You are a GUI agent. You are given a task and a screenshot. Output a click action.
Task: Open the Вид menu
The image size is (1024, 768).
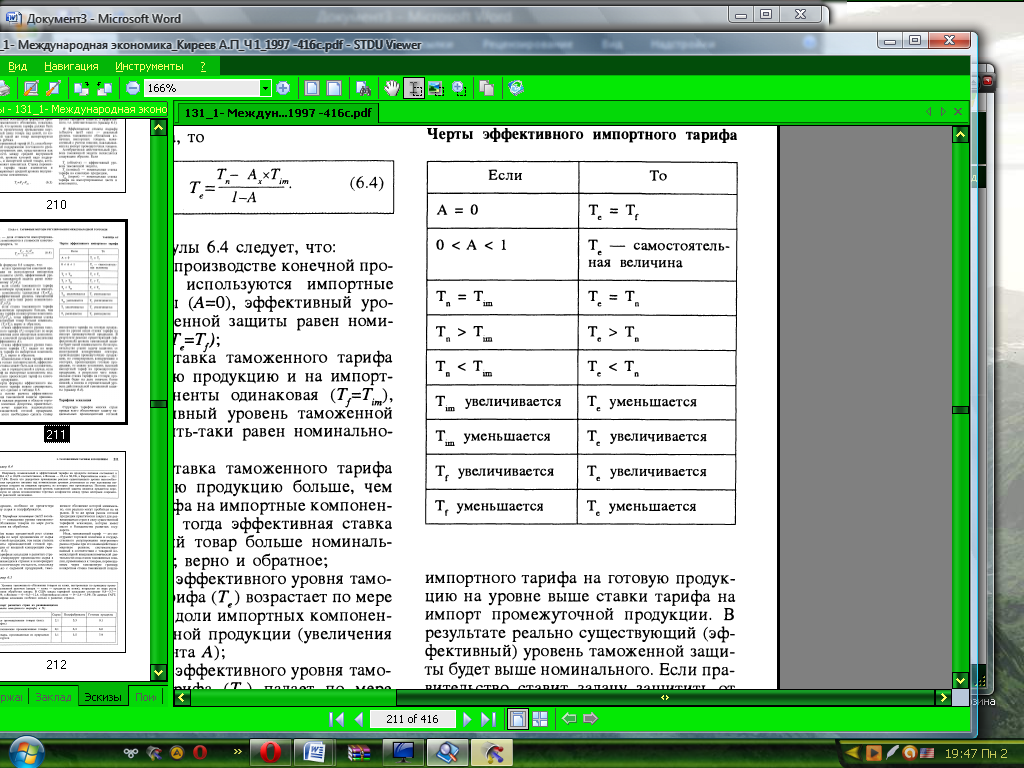pyautogui.click(x=18, y=66)
